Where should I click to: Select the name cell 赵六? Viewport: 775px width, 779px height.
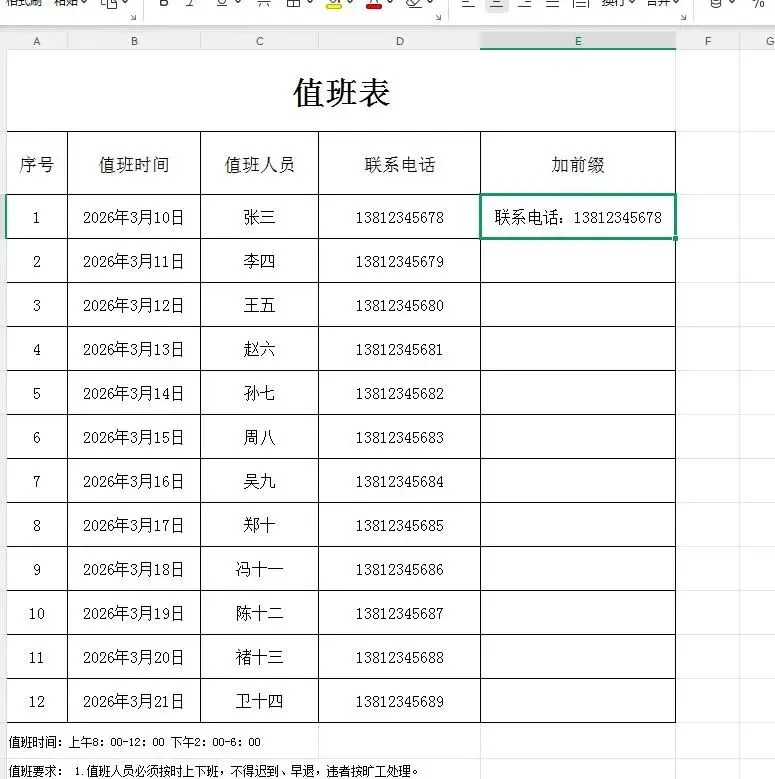coord(259,349)
